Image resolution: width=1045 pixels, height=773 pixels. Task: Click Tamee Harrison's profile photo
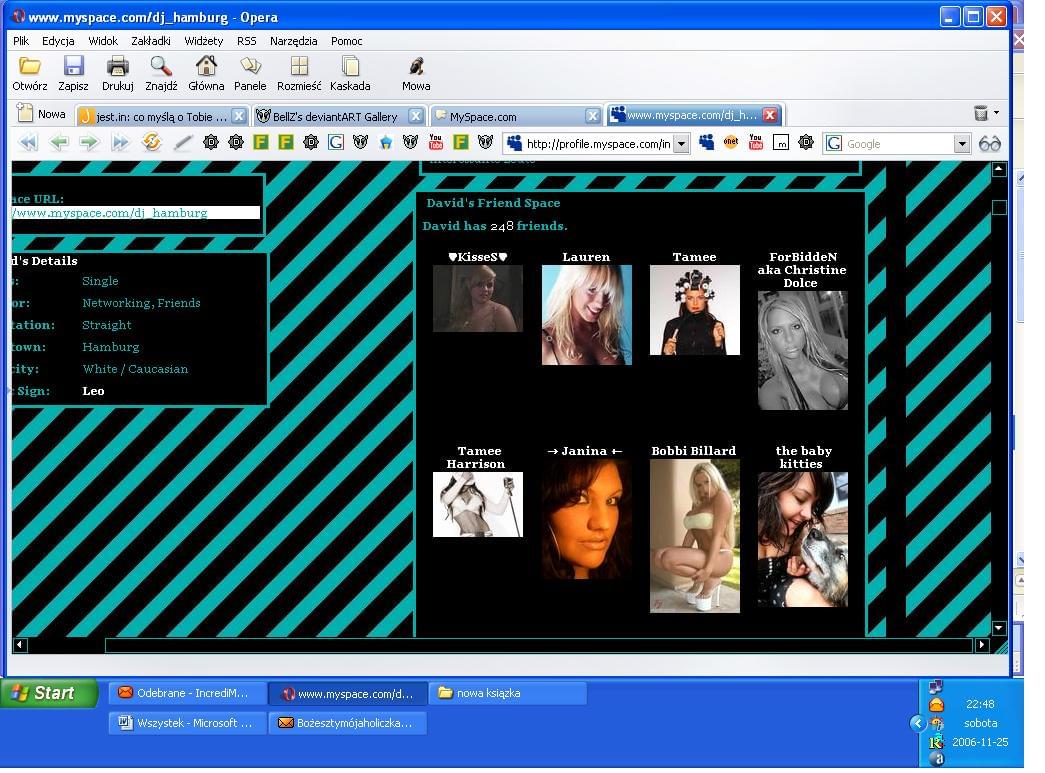tap(478, 504)
